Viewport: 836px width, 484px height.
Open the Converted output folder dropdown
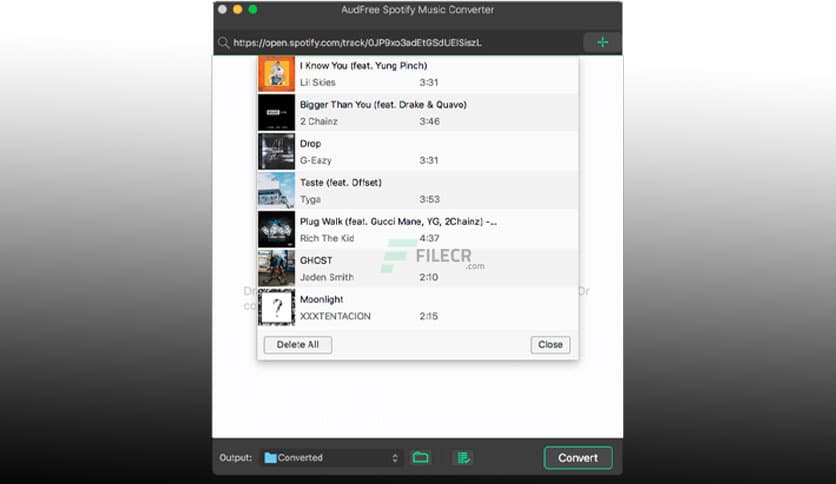(x=331, y=458)
